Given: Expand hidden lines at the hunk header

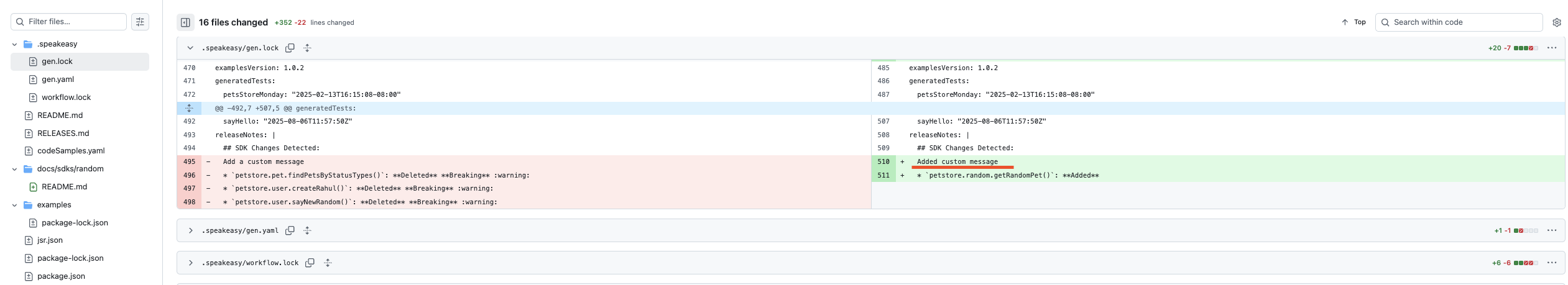Looking at the screenshot, I should point(189,108).
